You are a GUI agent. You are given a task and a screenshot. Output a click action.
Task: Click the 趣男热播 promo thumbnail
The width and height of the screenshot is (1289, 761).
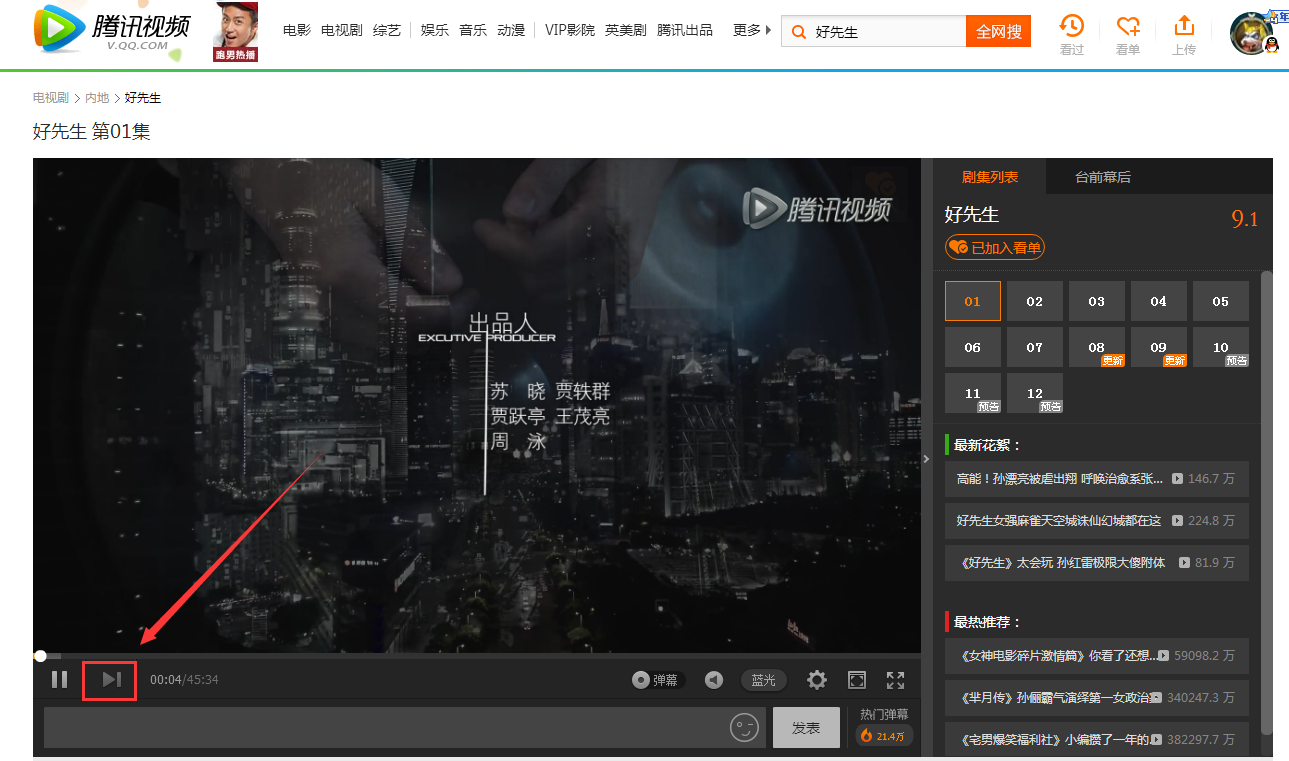[x=236, y=31]
